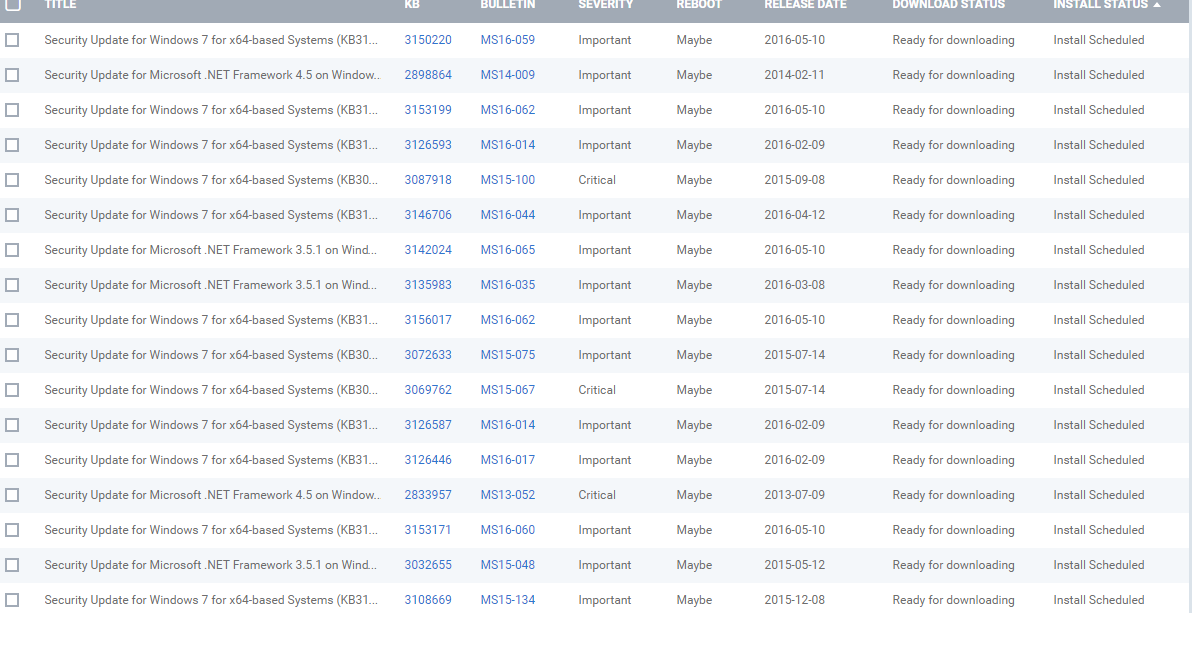Follow the KB 3153171 link

[x=428, y=530]
